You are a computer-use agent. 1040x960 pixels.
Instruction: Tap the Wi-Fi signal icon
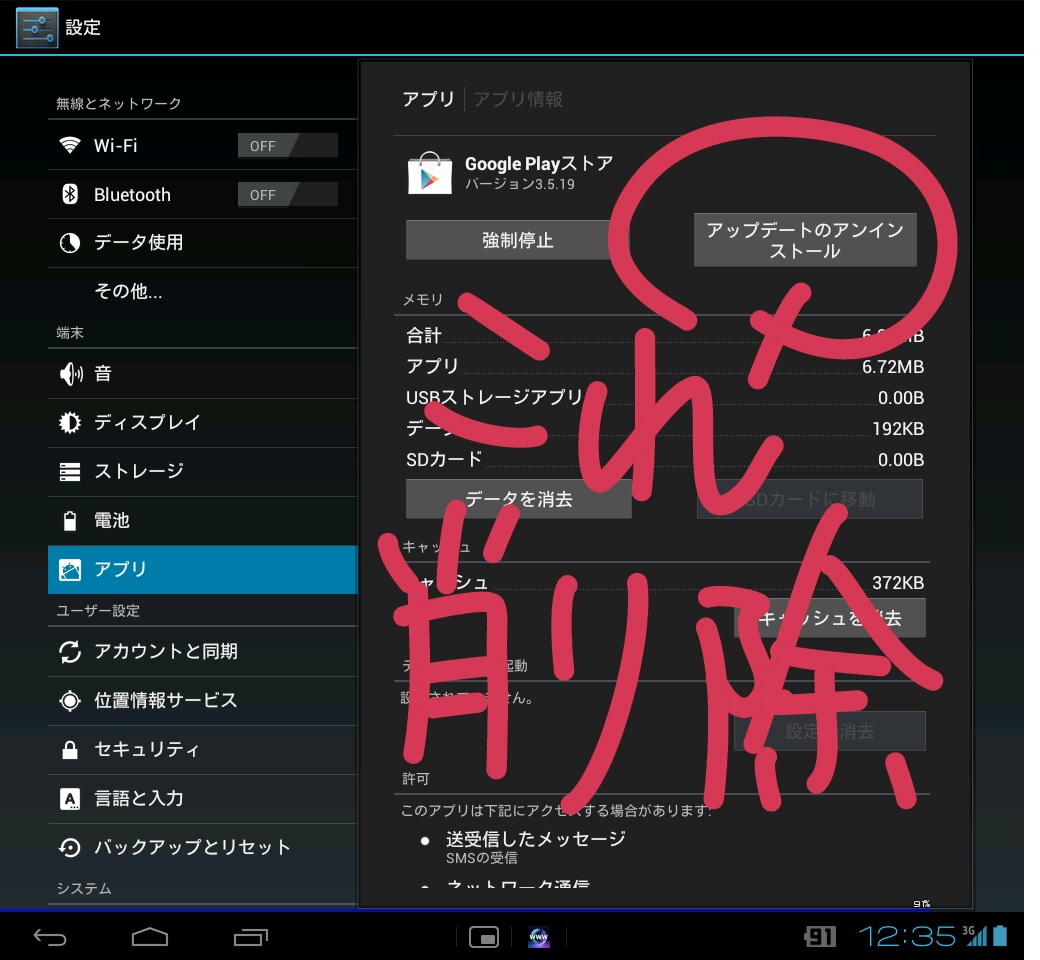tap(70, 145)
